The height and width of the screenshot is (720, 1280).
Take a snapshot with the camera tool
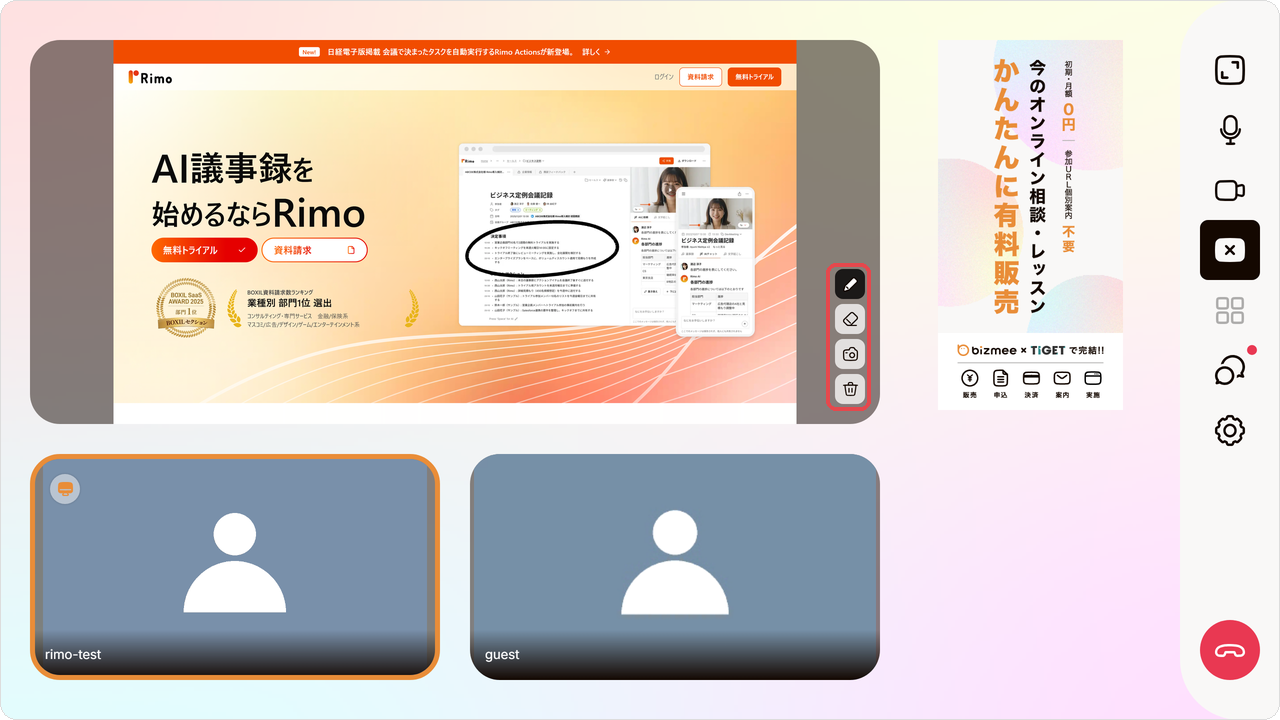tap(850, 354)
